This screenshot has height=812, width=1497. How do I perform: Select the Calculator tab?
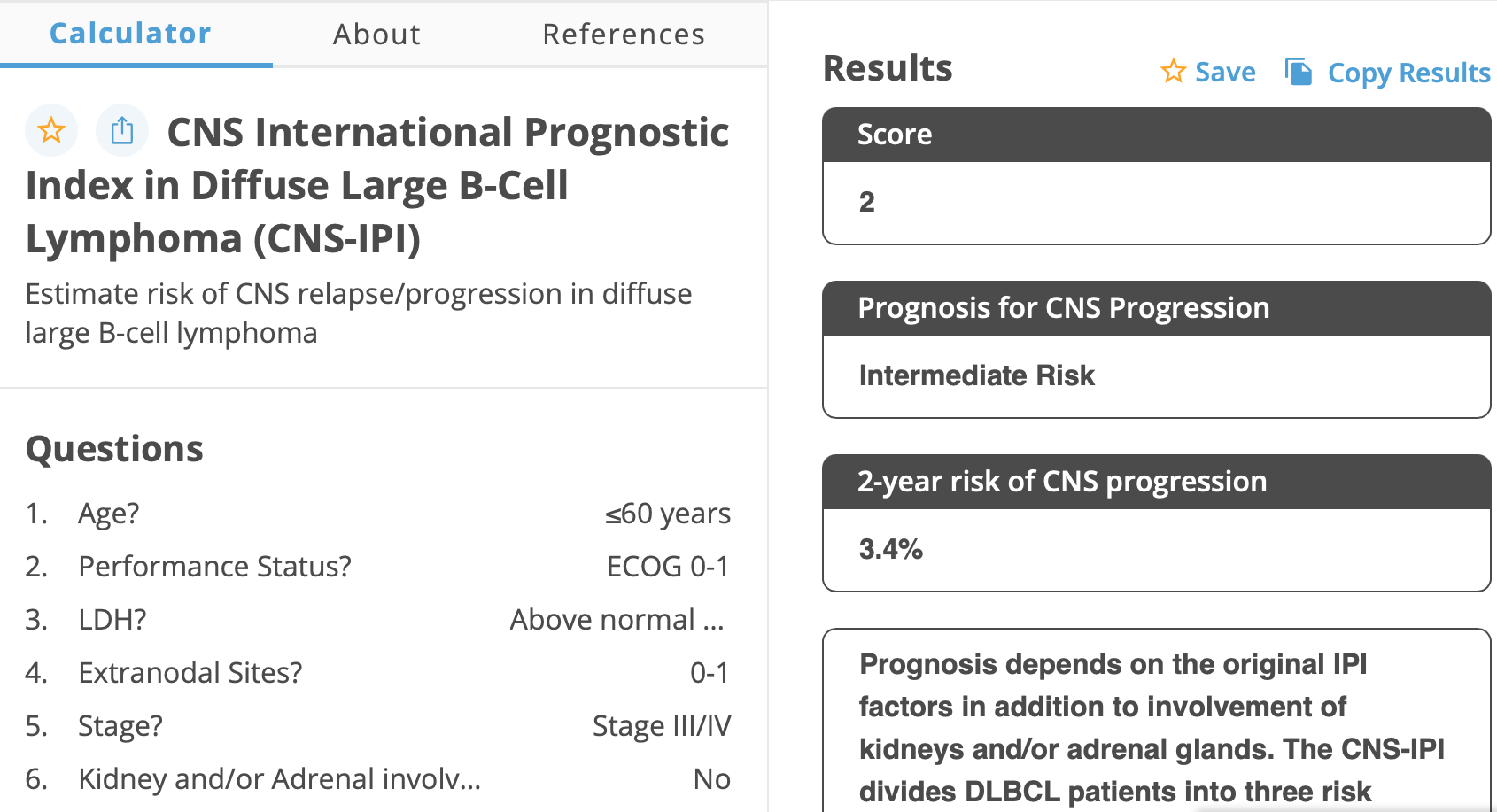(x=130, y=34)
